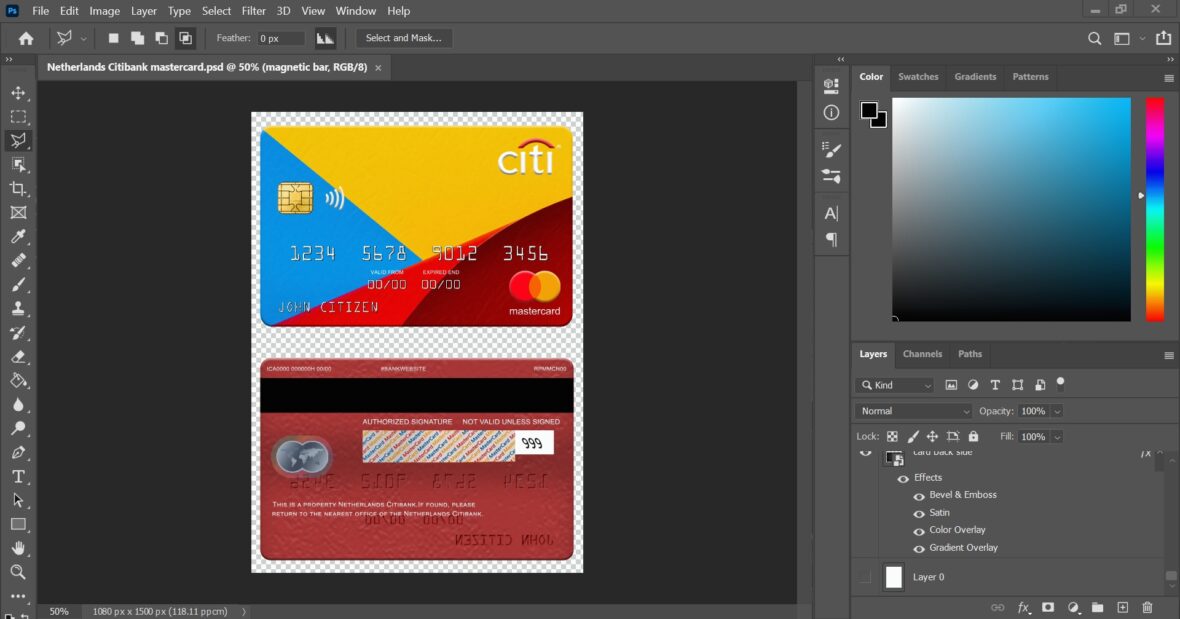Open the Paragraph panel icon
The image size is (1180, 619).
[x=831, y=239]
